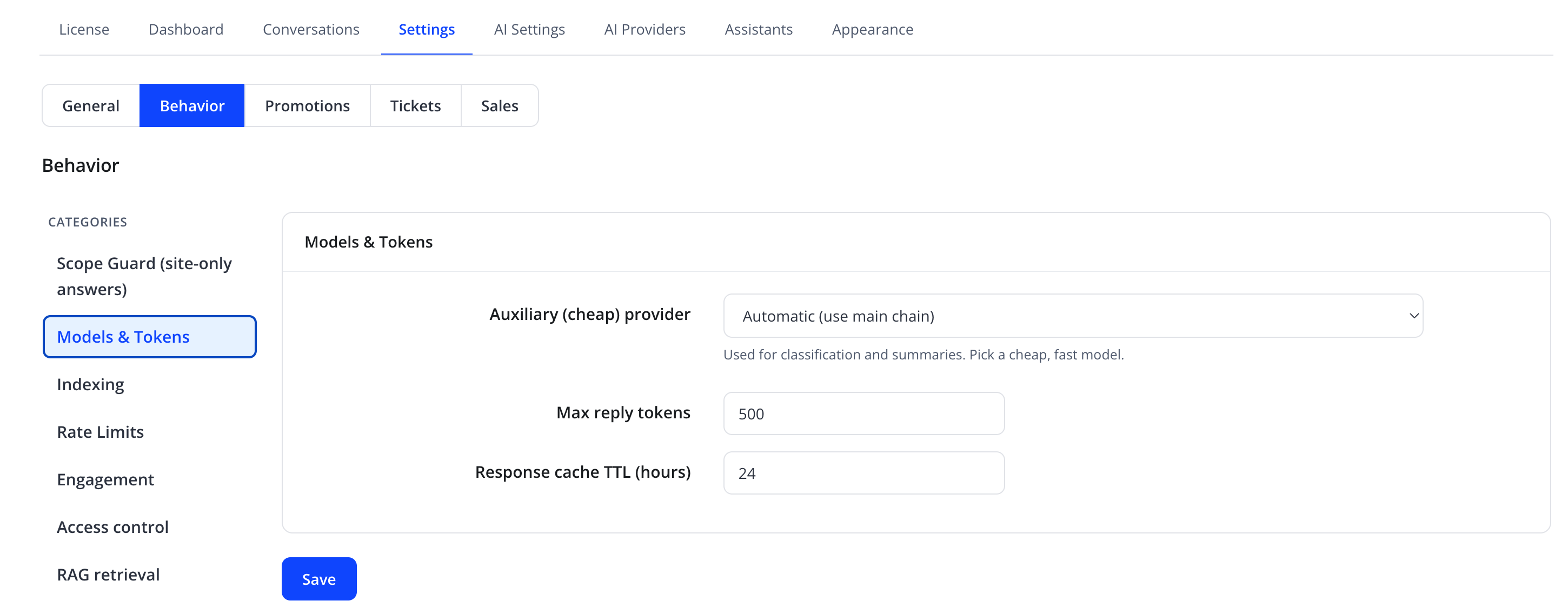The image size is (1568, 614).
Task: Open the Indexing category
Action: [x=149, y=384]
